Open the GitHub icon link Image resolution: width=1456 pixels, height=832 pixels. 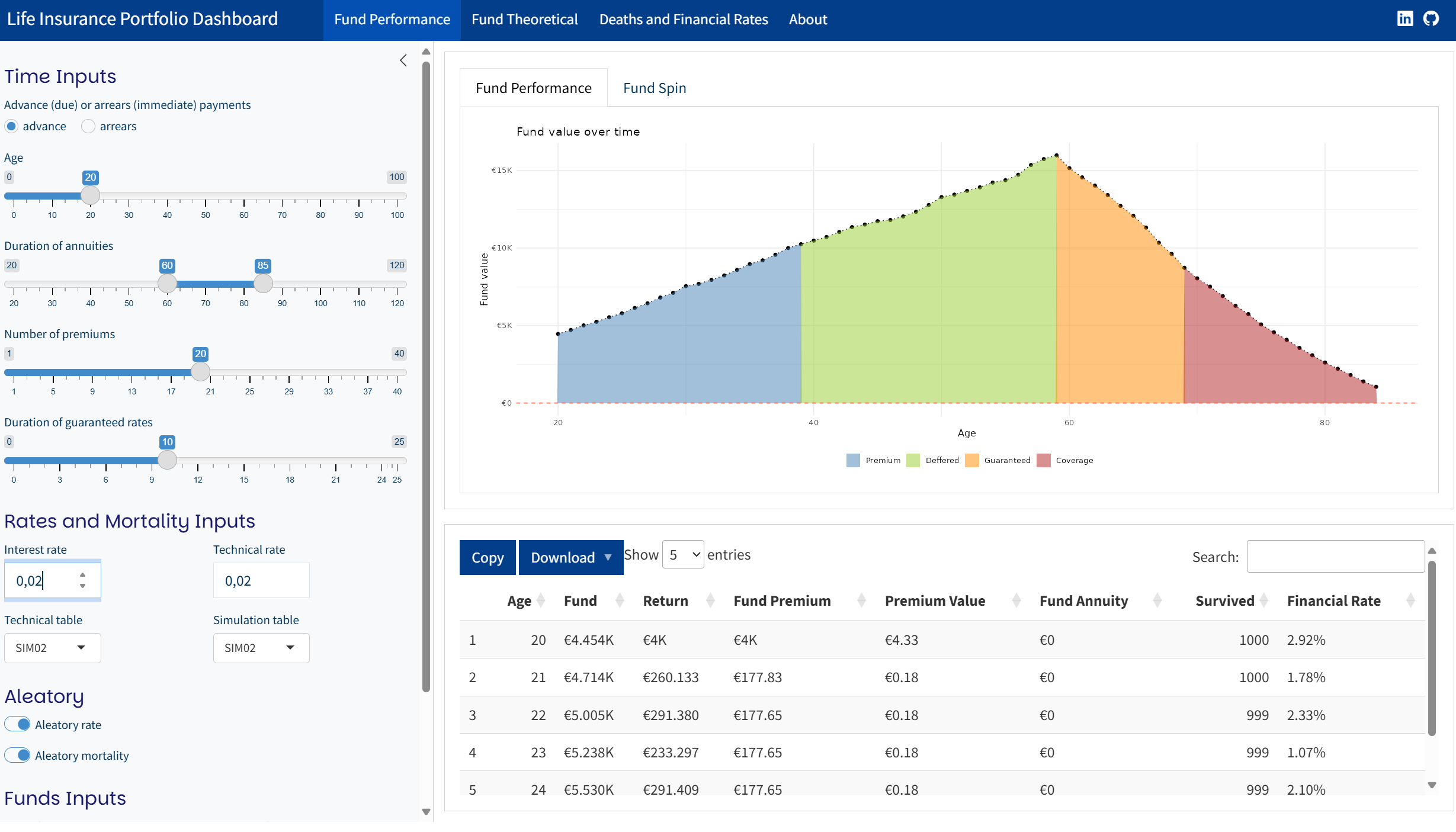[x=1431, y=19]
